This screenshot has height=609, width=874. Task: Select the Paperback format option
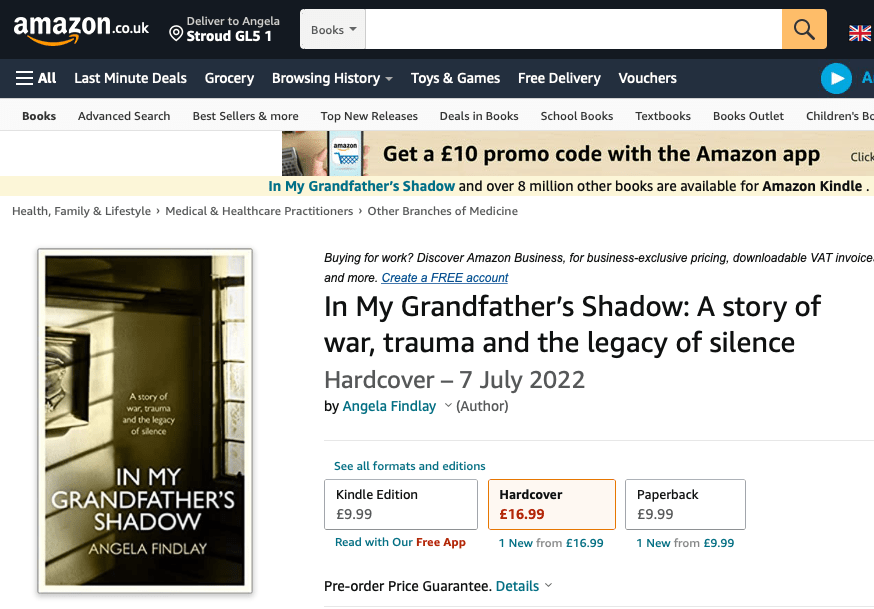click(685, 504)
